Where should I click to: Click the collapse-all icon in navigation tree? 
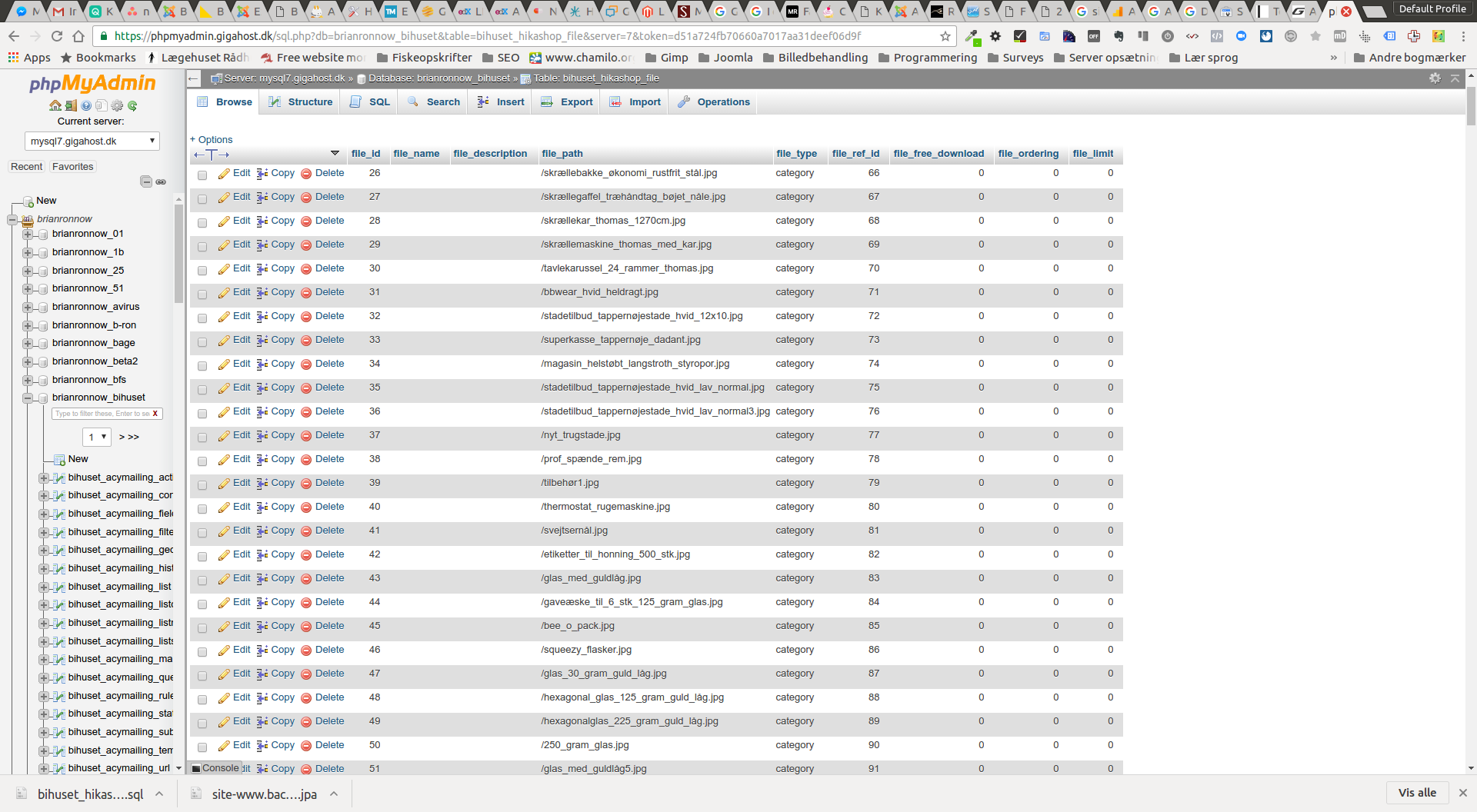click(x=146, y=181)
